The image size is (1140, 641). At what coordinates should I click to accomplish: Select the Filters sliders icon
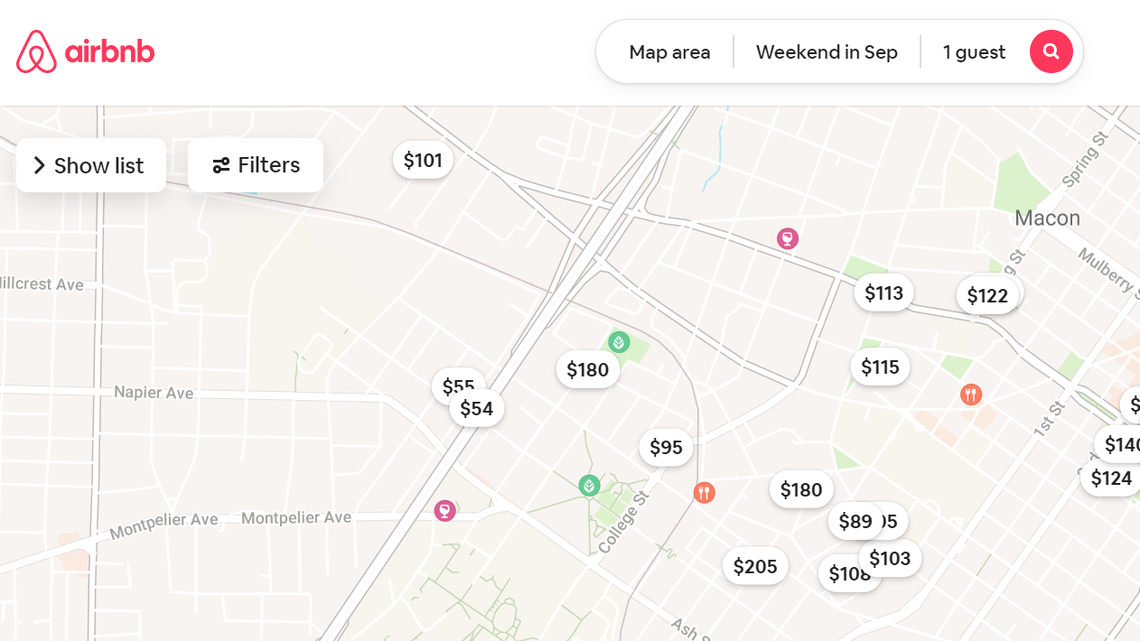[221, 165]
